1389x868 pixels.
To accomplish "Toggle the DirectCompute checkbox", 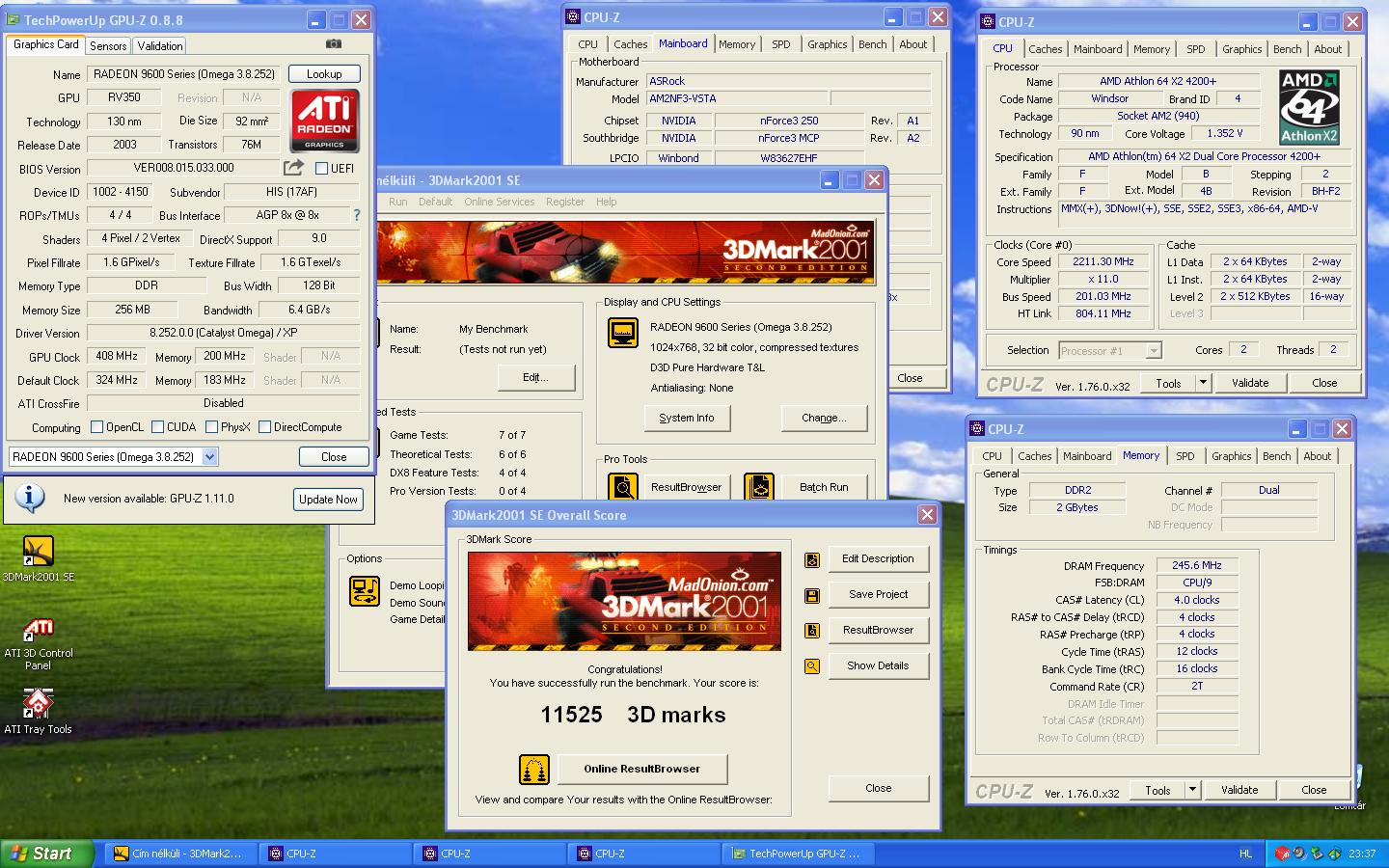I will click(264, 427).
